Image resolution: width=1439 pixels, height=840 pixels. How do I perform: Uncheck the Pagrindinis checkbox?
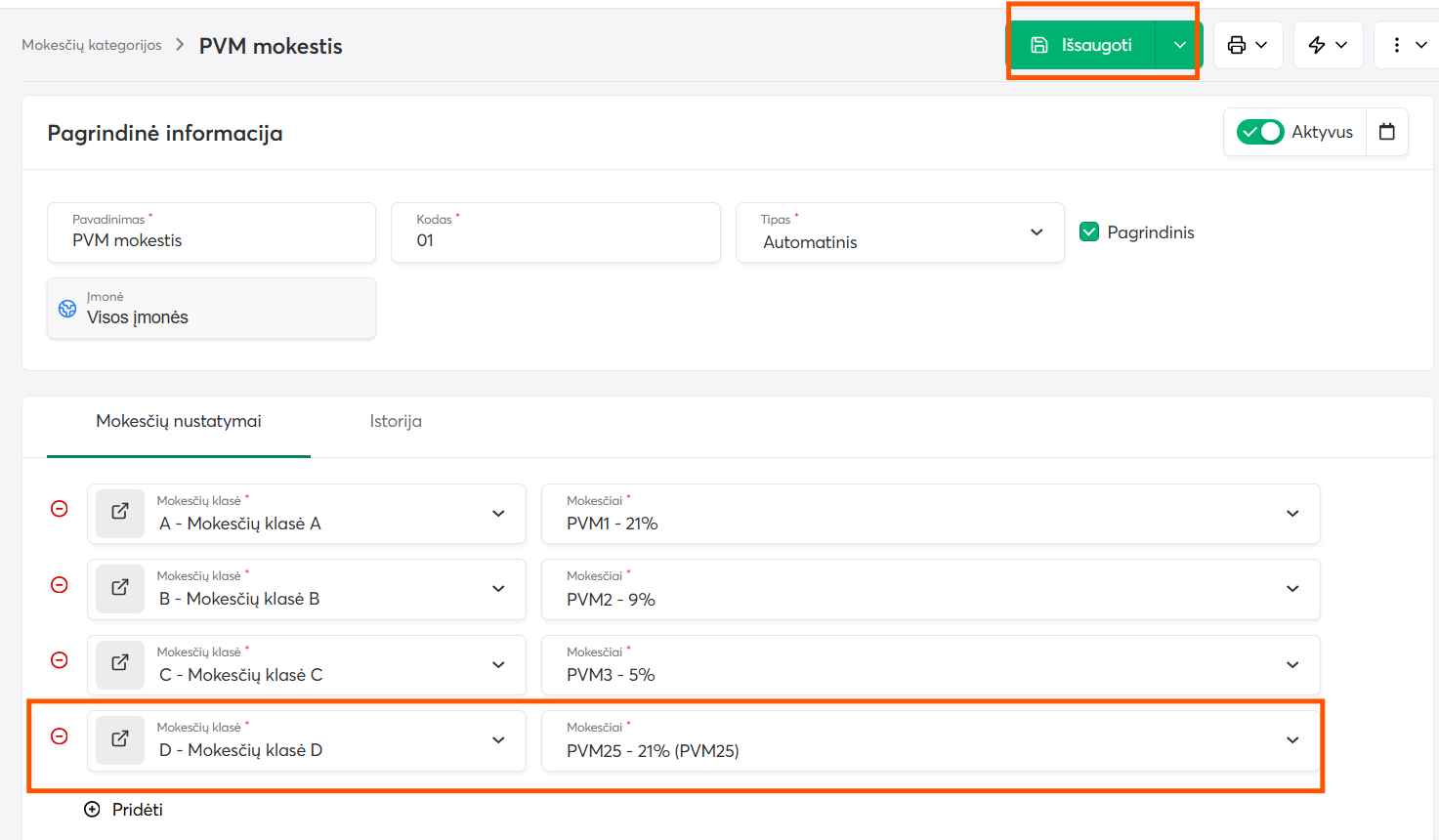coord(1089,231)
